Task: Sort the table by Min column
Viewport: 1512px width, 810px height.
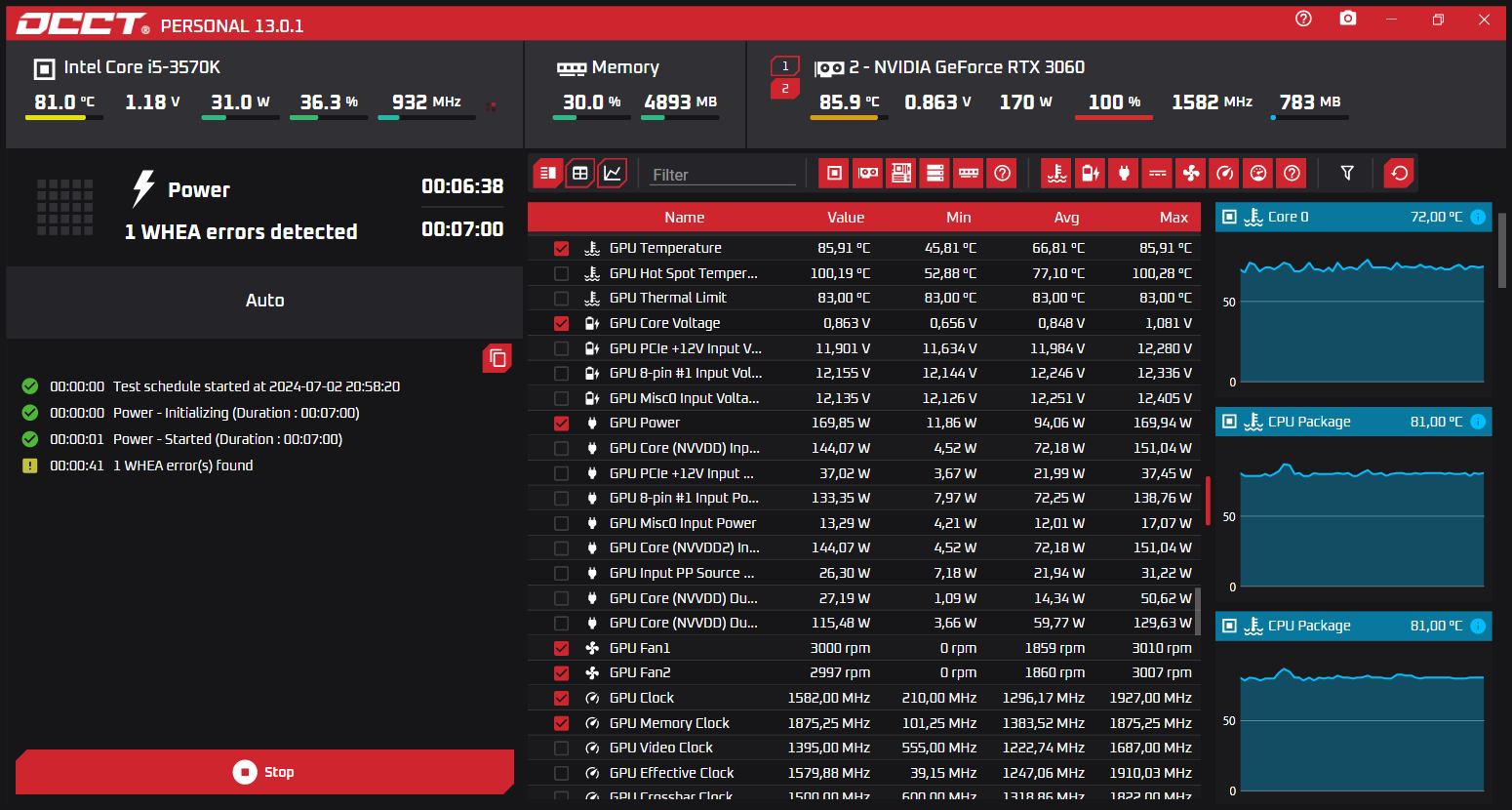Action: pos(959,218)
